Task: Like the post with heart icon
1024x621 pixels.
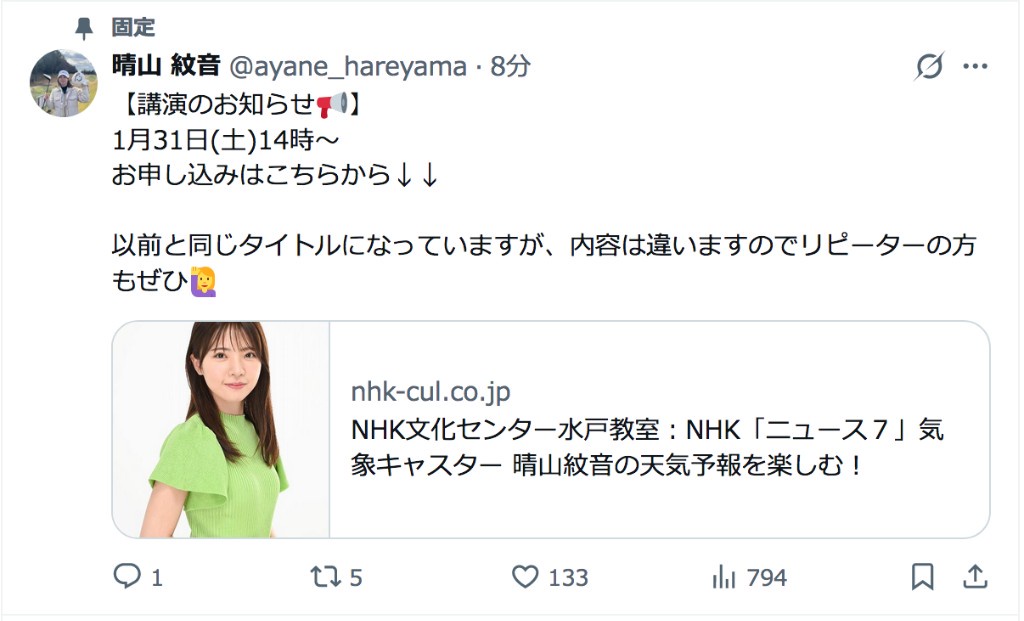Action: pyautogui.click(x=525, y=577)
